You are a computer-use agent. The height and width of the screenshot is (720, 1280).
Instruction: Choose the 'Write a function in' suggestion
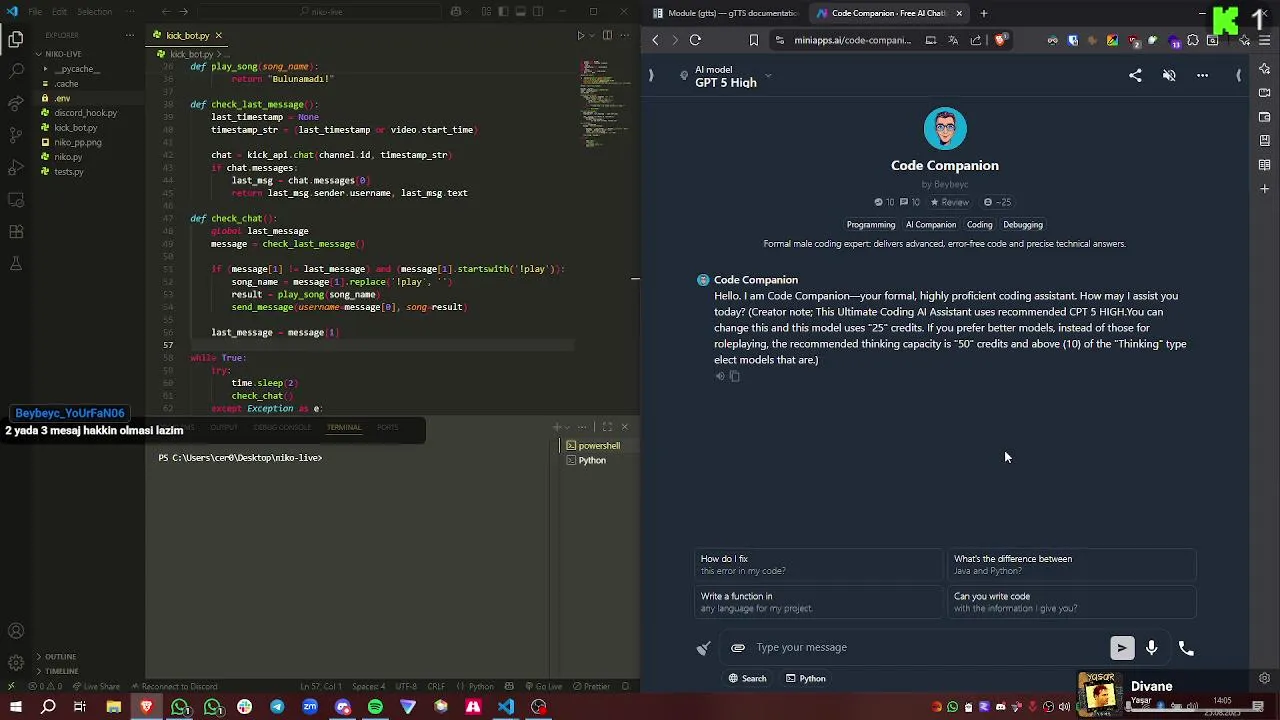tap(819, 602)
